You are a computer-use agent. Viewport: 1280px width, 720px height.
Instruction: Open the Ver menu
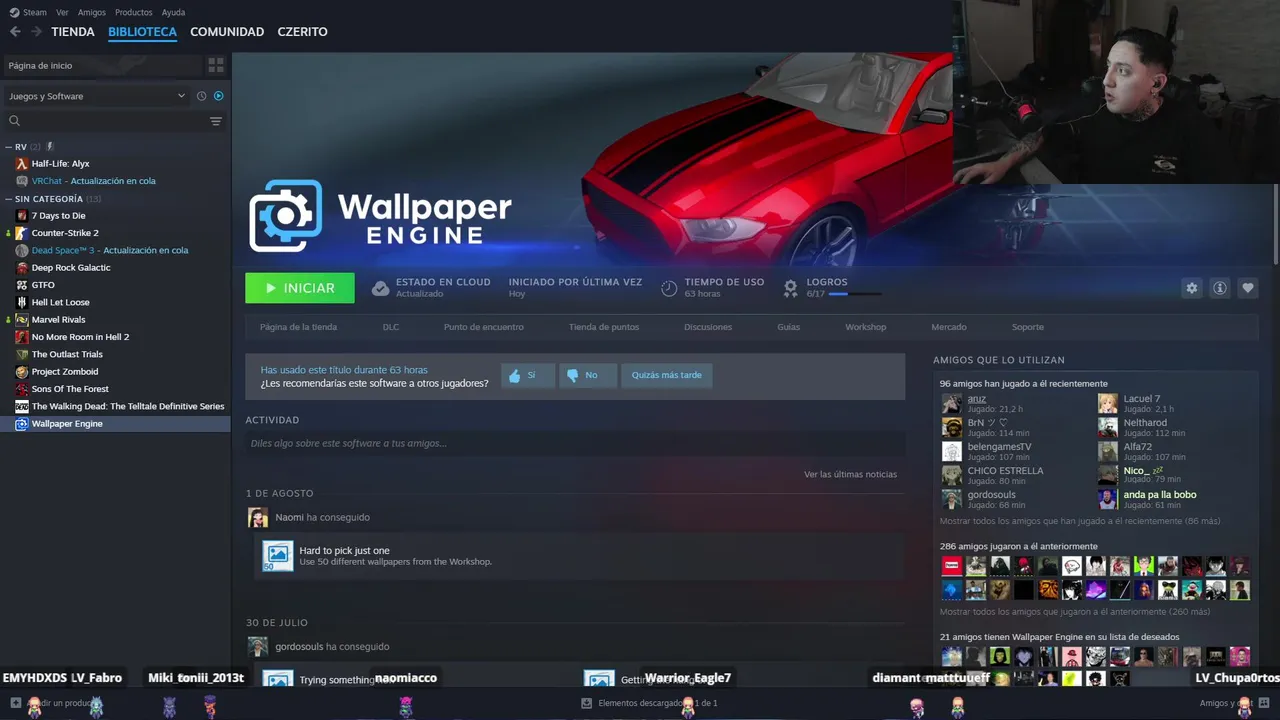pyautogui.click(x=62, y=12)
